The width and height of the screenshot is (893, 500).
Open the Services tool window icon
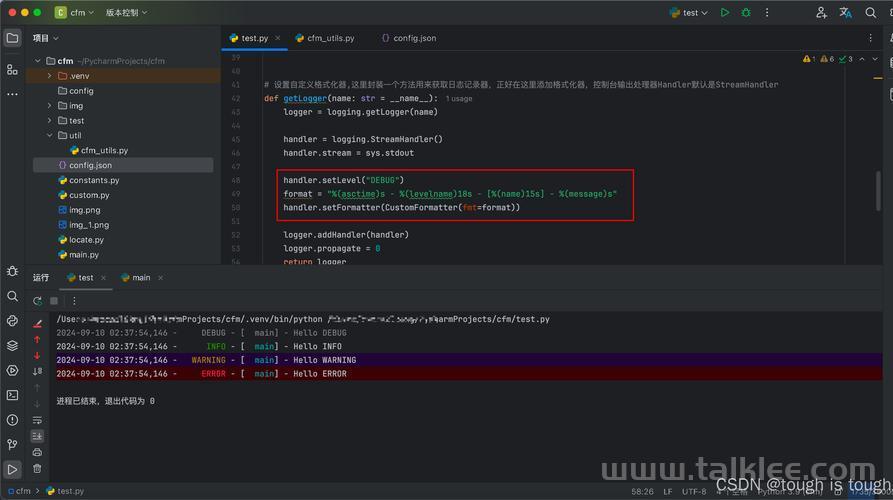pos(12,370)
